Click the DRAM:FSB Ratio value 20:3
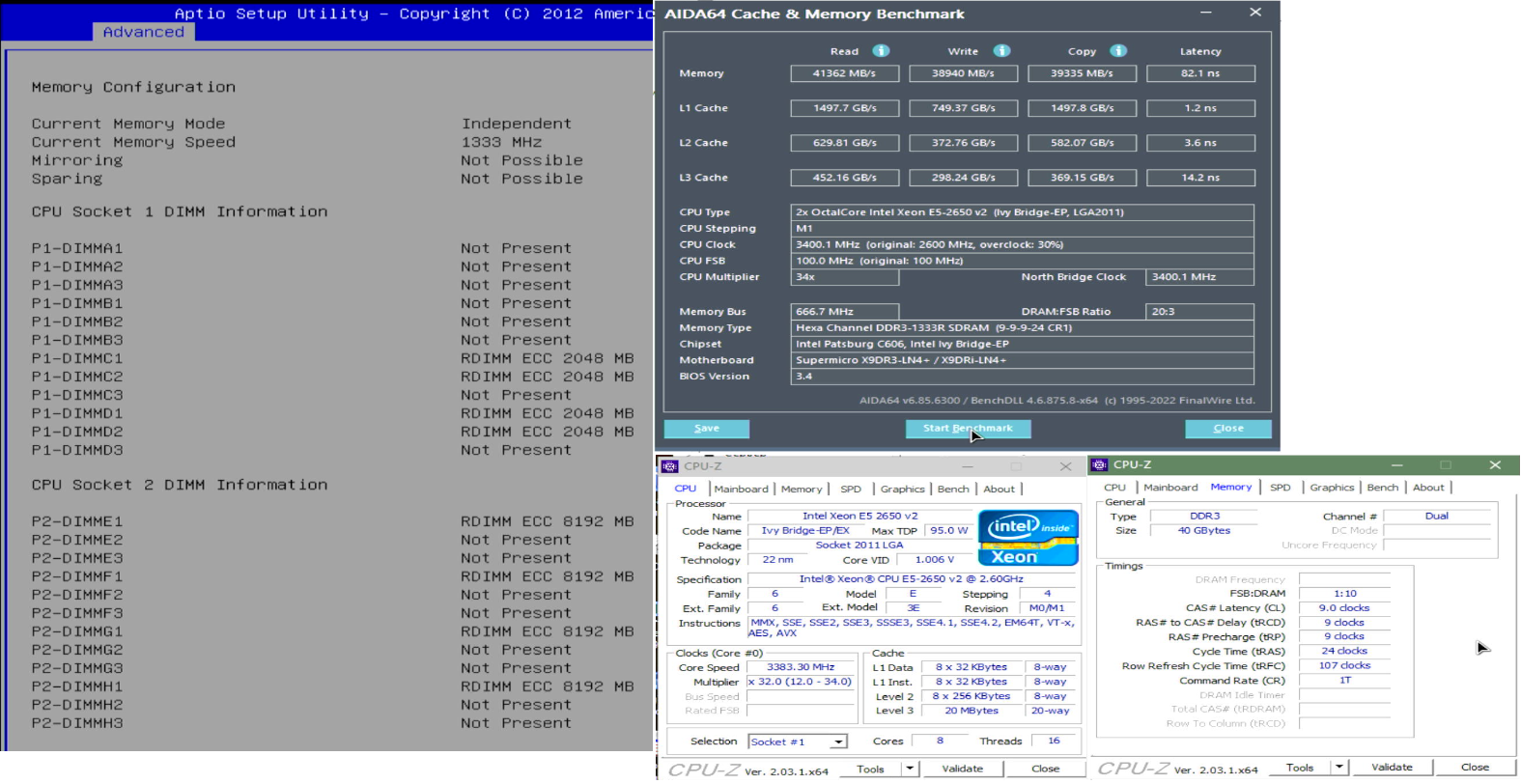Viewport: 1521px width, 784px height. (1200, 312)
